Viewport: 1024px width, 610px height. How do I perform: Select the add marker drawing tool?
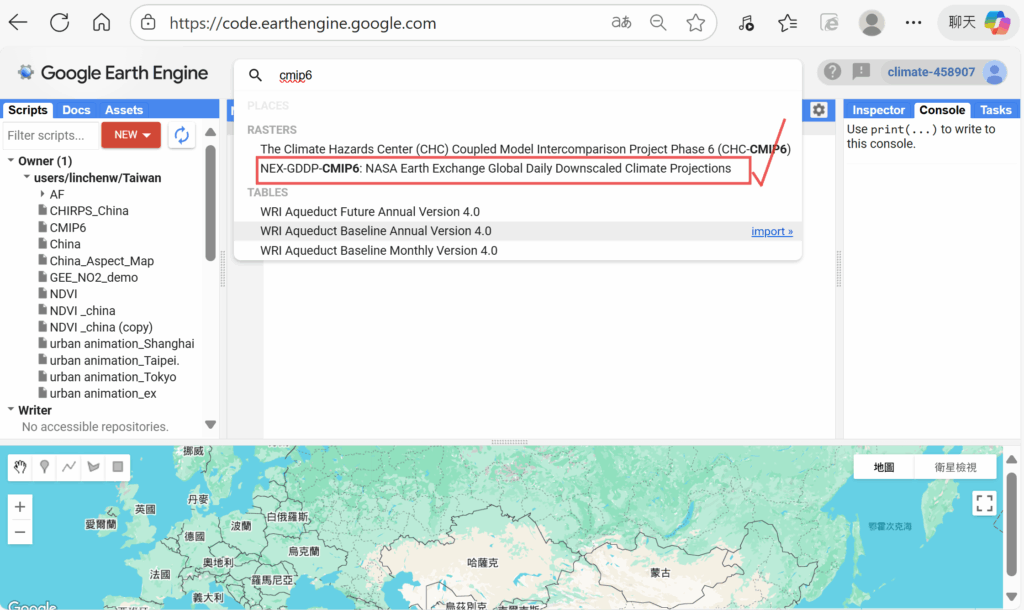click(x=45, y=467)
